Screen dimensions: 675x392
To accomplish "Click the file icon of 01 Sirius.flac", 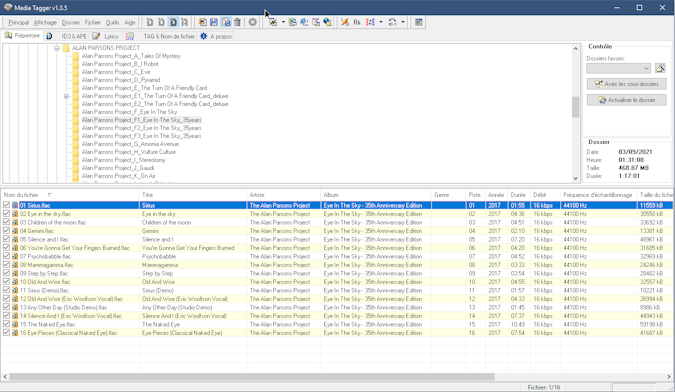I will [15, 205].
